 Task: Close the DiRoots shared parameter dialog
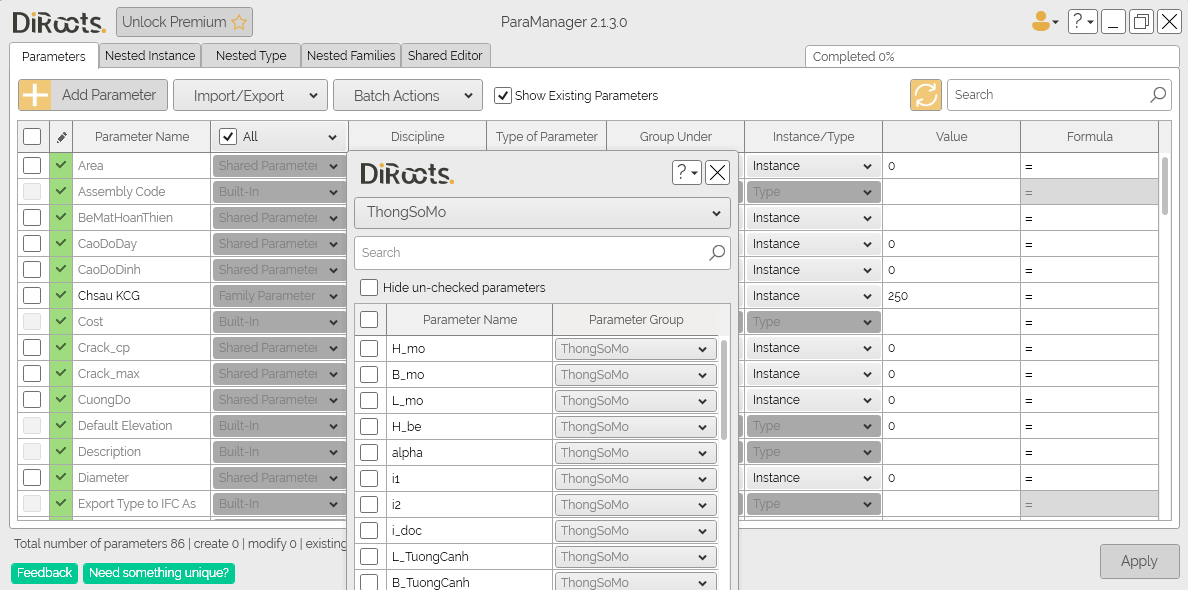tap(717, 173)
